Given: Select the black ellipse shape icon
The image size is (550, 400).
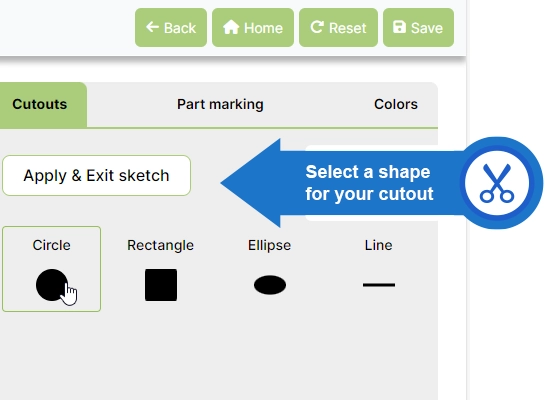Looking at the screenshot, I should click(270, 285).
